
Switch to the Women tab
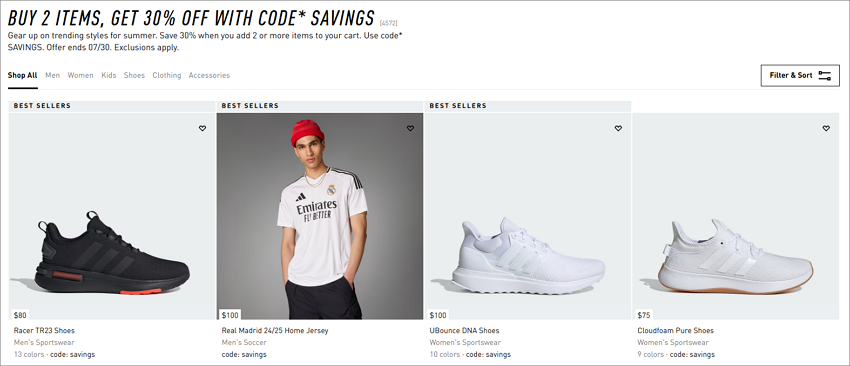tap(80, 75)
